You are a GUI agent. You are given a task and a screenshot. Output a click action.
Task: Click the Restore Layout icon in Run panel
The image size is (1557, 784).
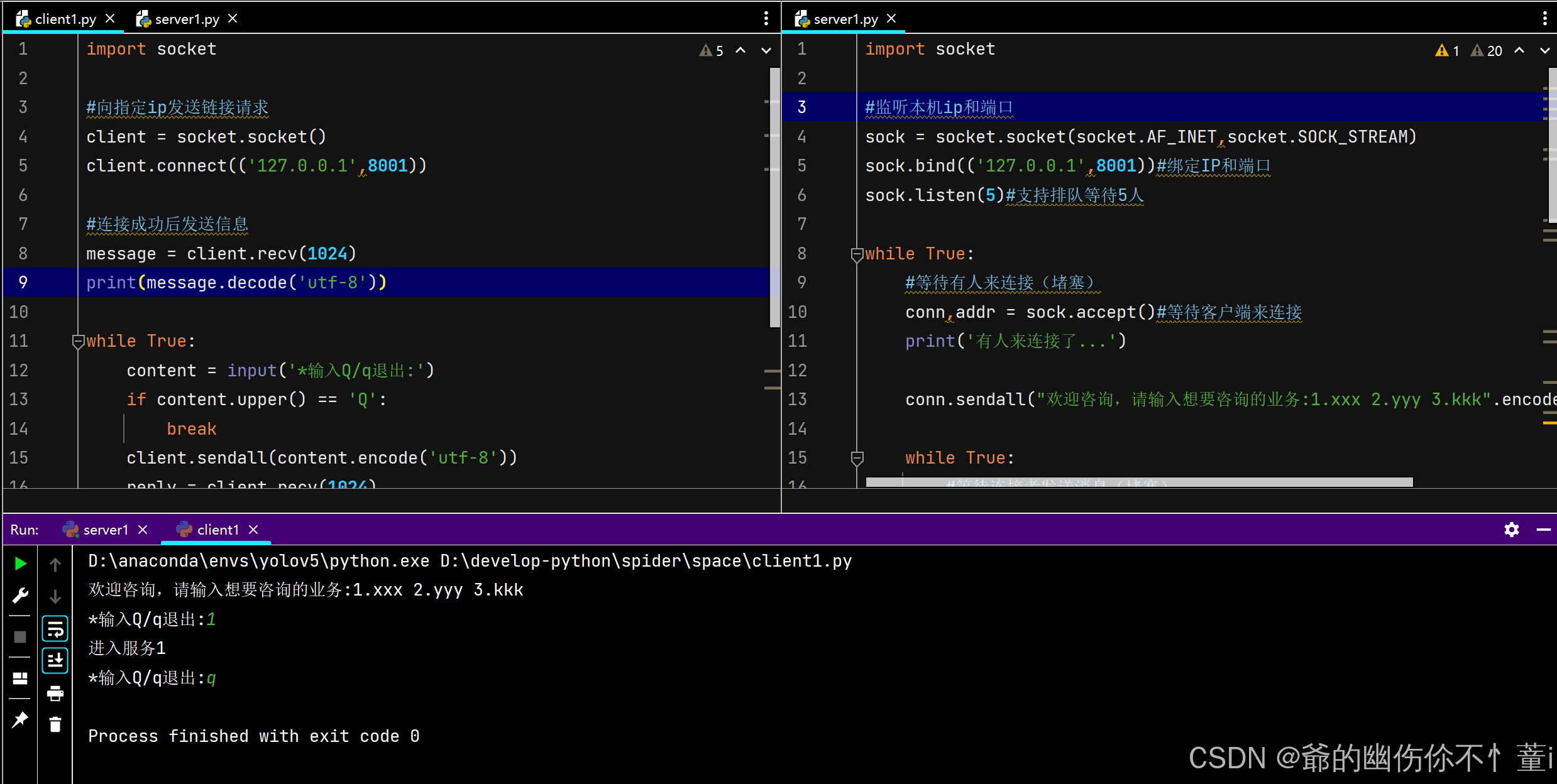coord(20,678)
